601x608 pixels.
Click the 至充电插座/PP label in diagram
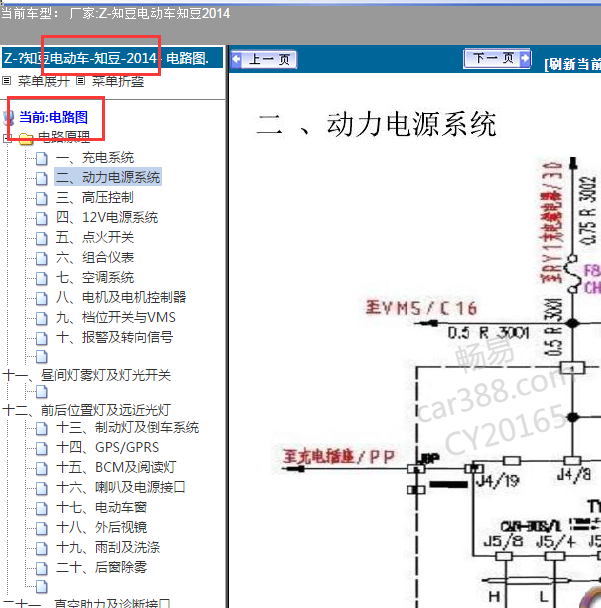(339, 457)
